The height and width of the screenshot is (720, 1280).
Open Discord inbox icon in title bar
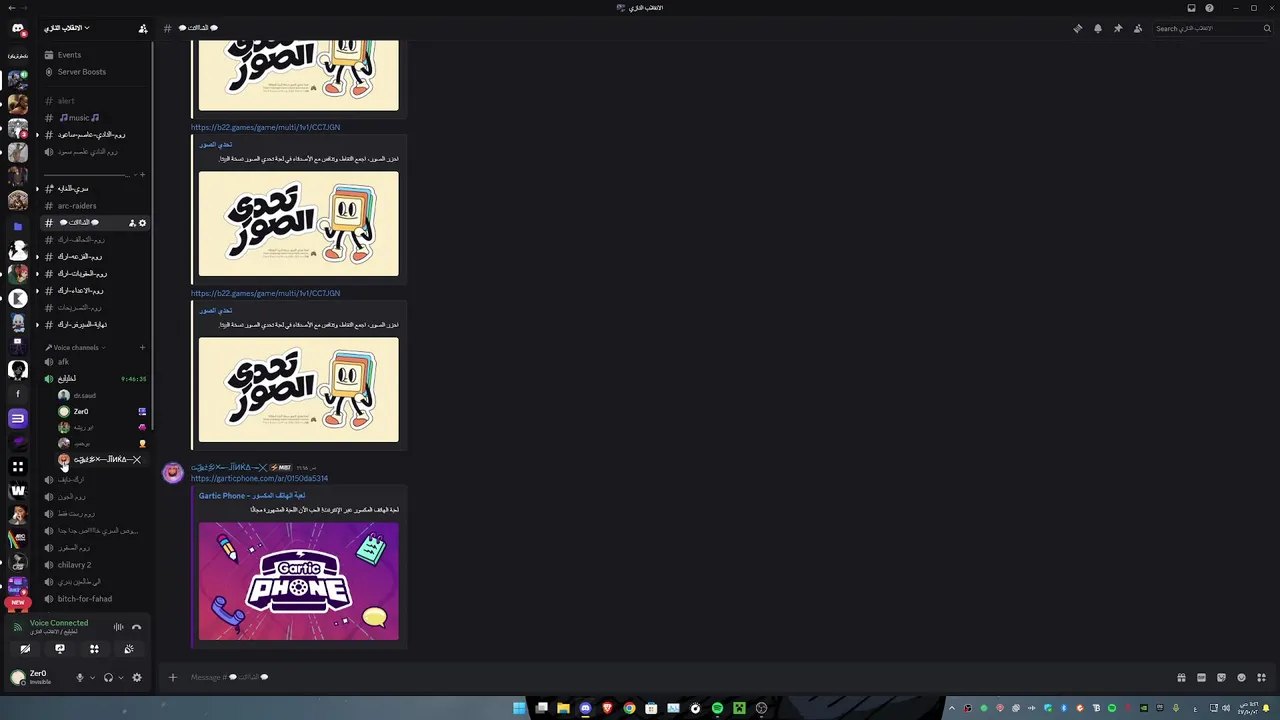point(1191,8)
